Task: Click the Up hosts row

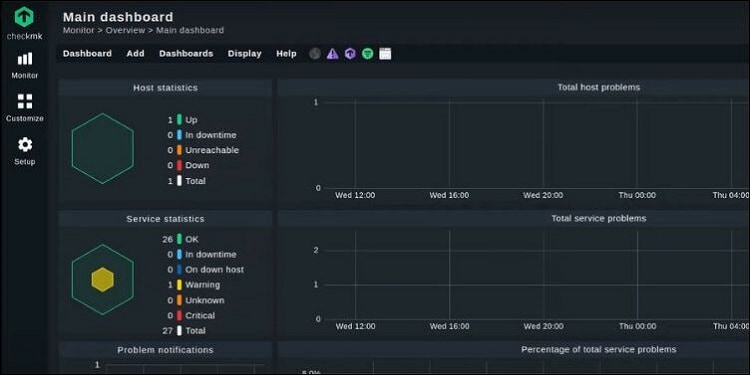Action: point(182,120)
